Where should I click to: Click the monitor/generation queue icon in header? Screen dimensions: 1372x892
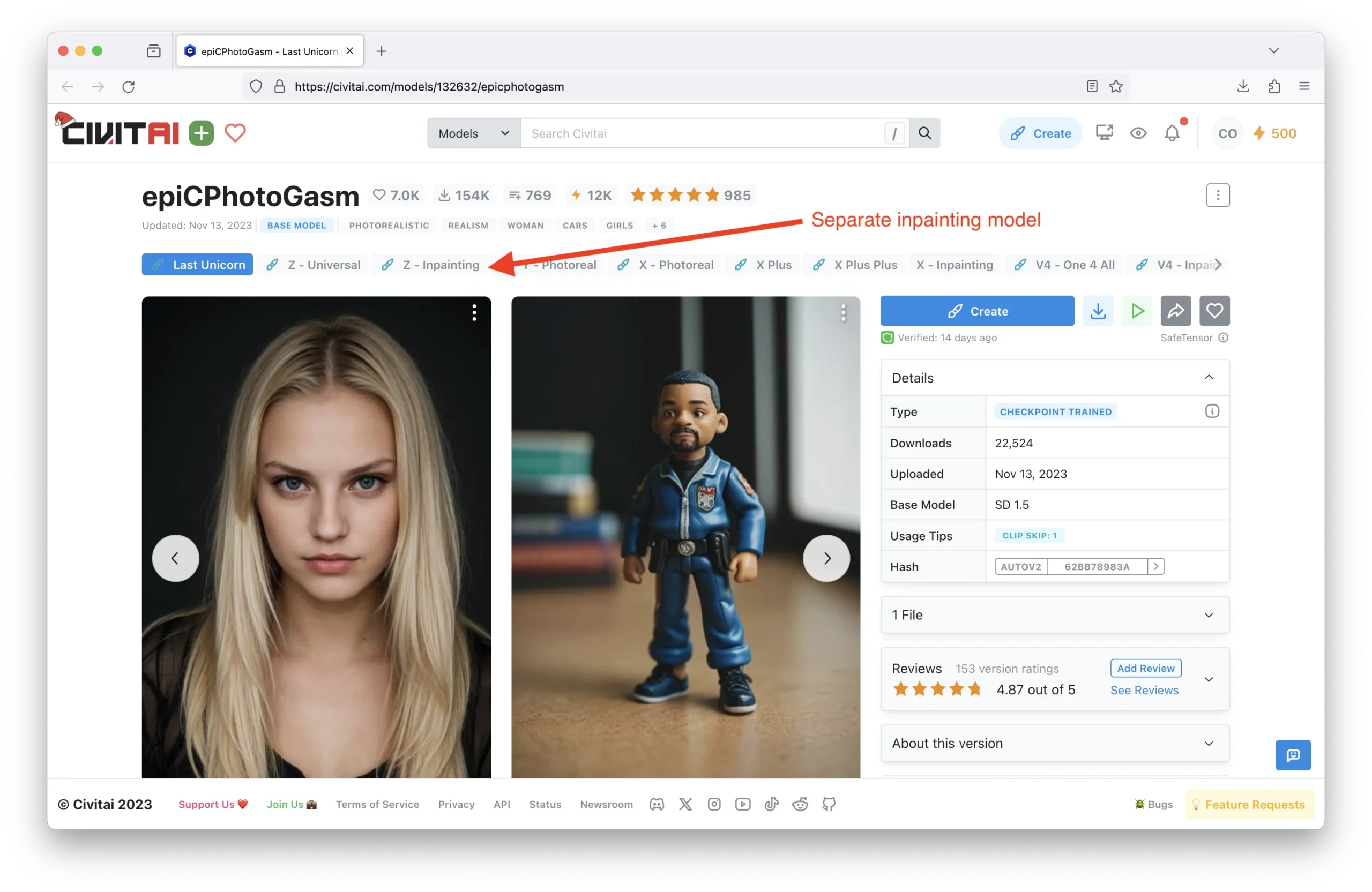(1104, 133)
